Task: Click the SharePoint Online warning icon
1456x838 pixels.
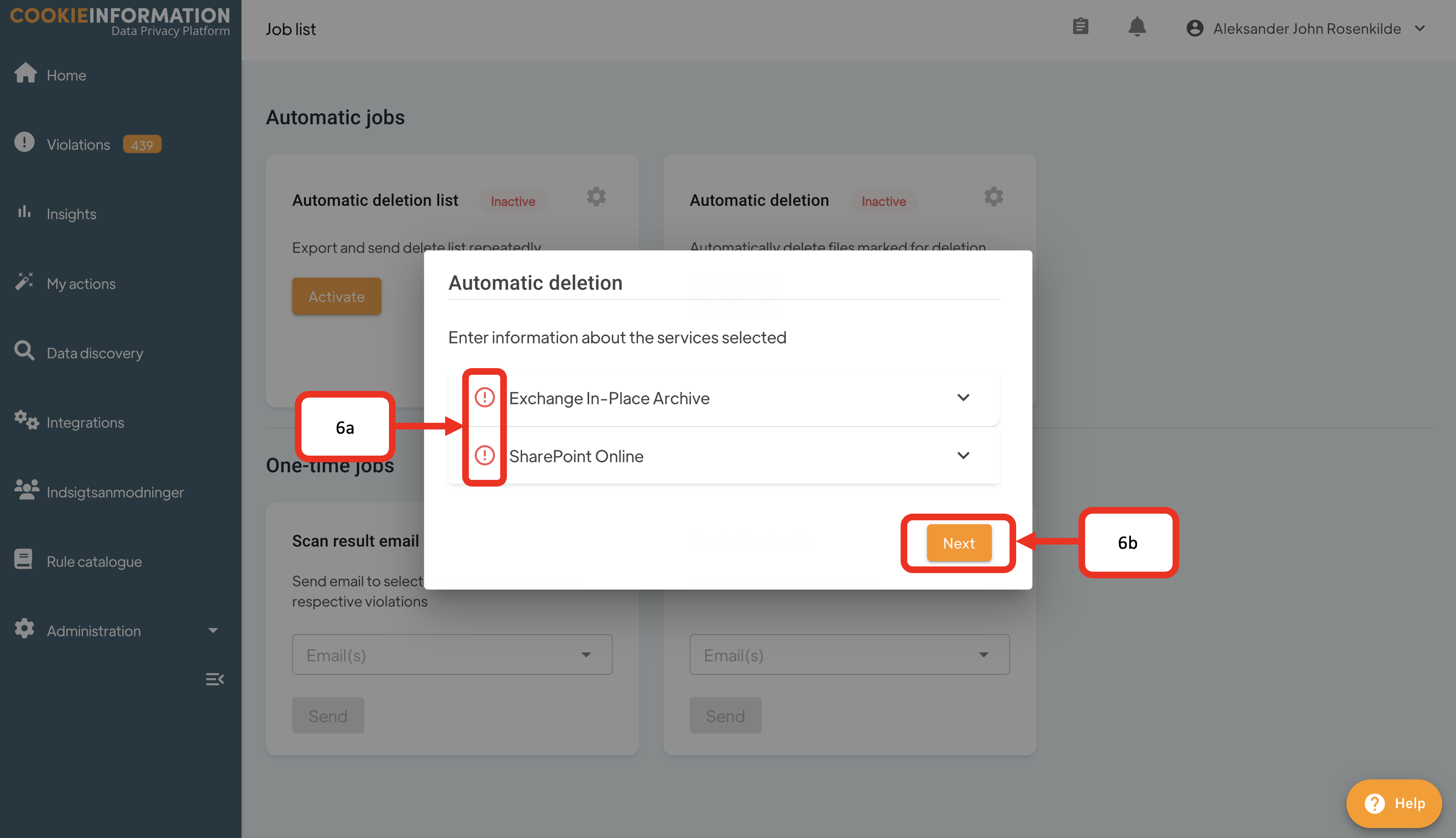Action: (485, 455)
